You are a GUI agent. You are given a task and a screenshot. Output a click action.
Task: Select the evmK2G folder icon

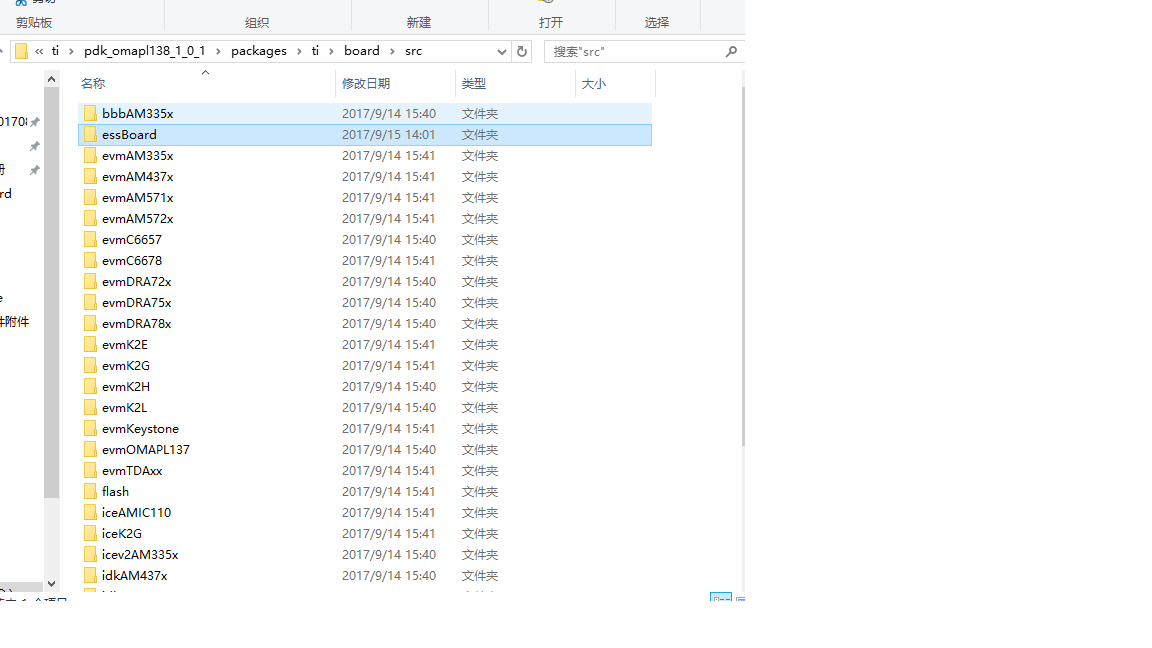coord(90,365)
